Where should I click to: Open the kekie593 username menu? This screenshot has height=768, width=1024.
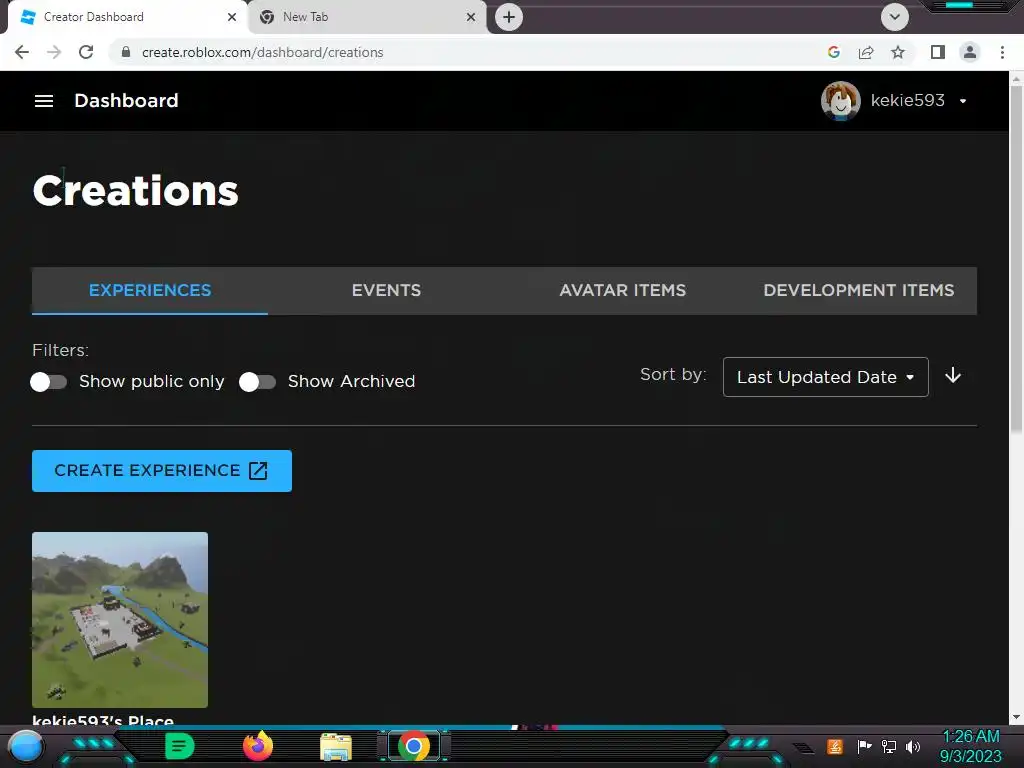(x=907, y=101)
